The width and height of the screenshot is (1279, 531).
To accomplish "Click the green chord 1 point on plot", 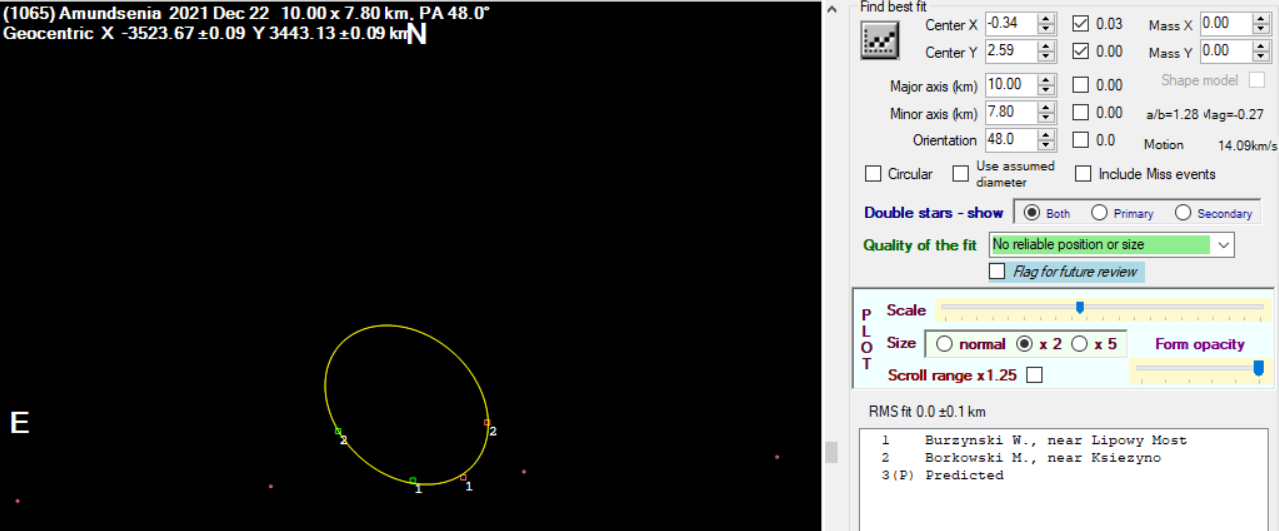I will (x=413, y=480).
